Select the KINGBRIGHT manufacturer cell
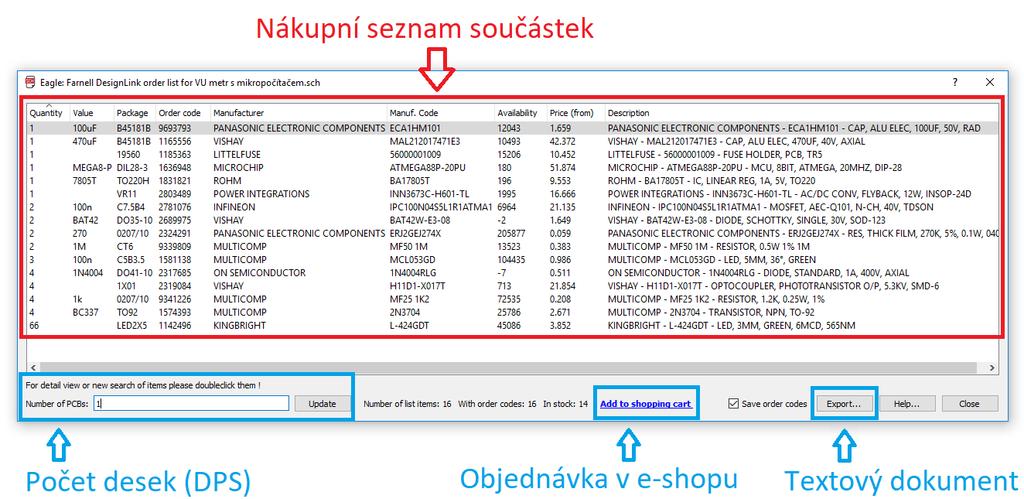Viewport: 1024px width, 499px height. [238, 325]
